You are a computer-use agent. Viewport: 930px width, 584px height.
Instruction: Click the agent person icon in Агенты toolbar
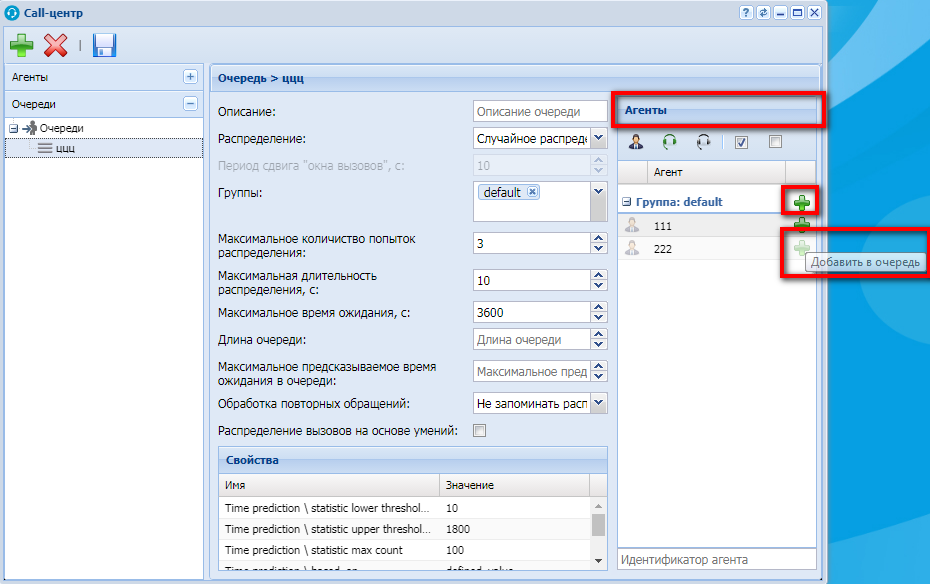coord(636,142)
